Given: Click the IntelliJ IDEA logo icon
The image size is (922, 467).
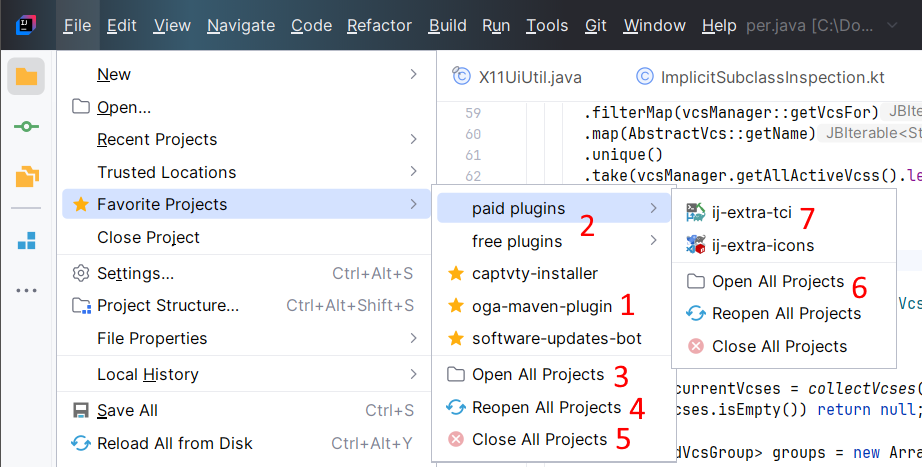Looking at the screenshot, I should [26, 25].
